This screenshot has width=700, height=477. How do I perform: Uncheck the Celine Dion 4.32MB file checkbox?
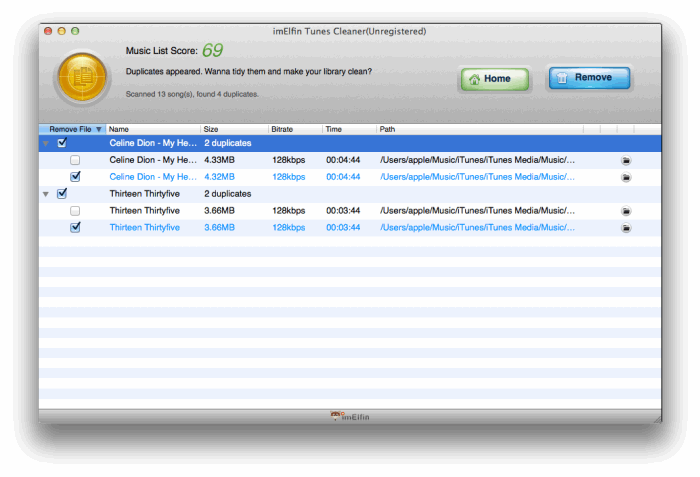click(x=75, y=176)
